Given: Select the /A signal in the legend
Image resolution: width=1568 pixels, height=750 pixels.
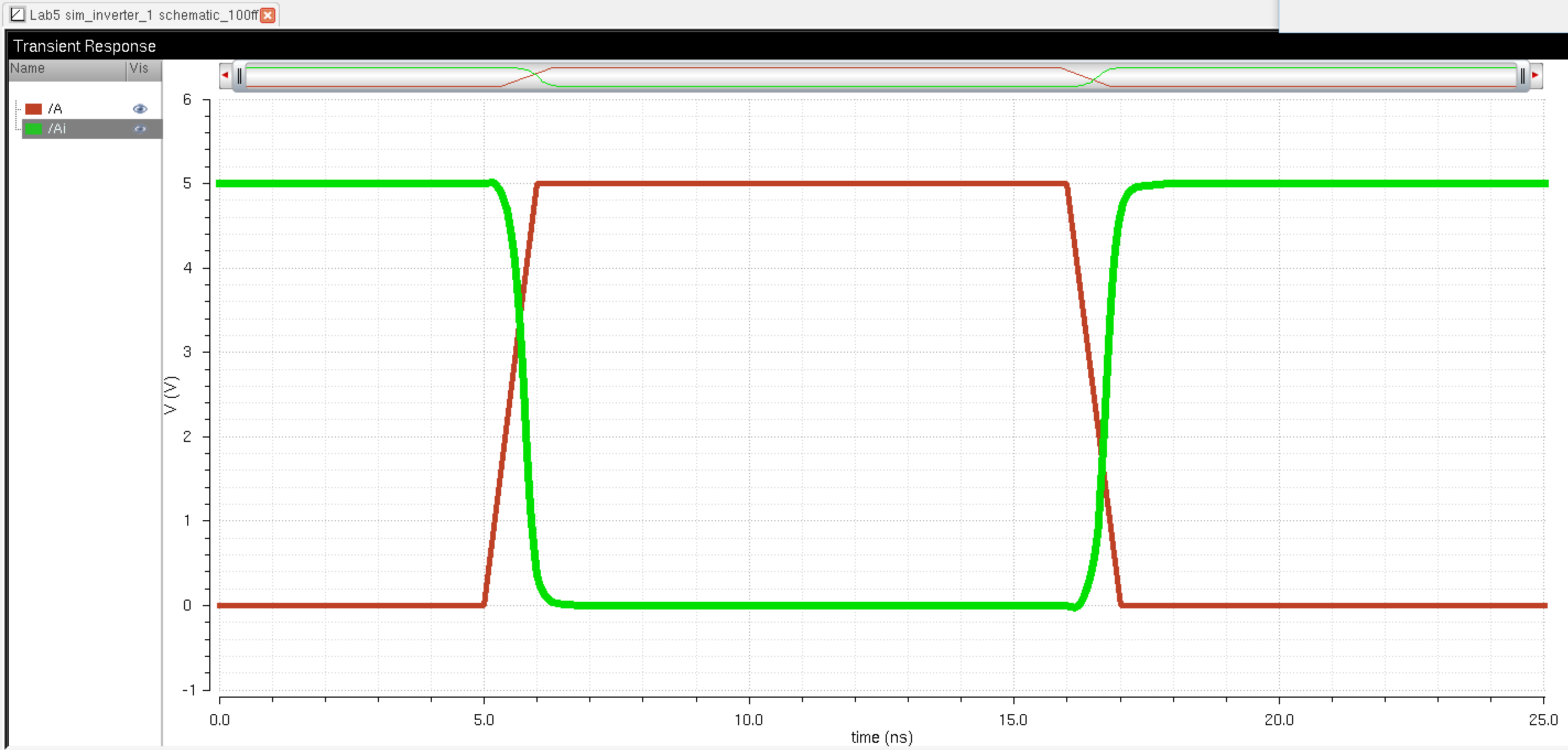Looking at the screenshot, I should click(56, 109).
